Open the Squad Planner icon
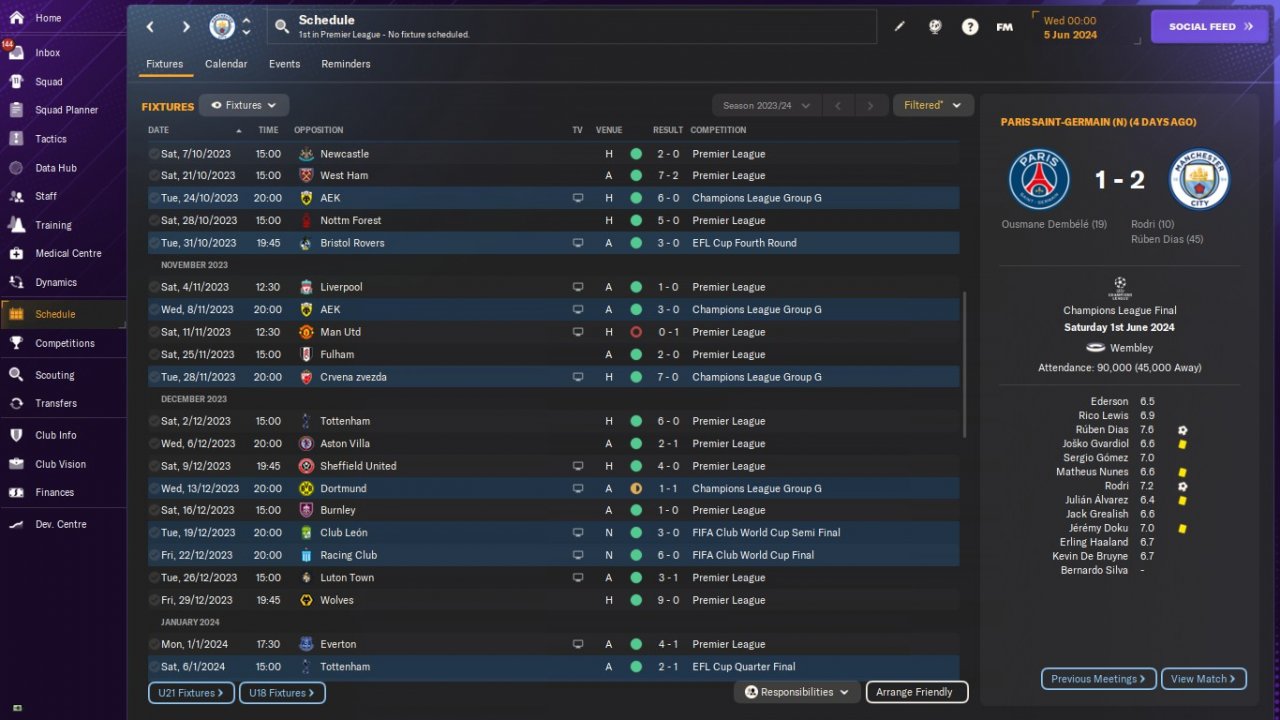Screen dimensions: 1280x720 (x=16, y=110)
